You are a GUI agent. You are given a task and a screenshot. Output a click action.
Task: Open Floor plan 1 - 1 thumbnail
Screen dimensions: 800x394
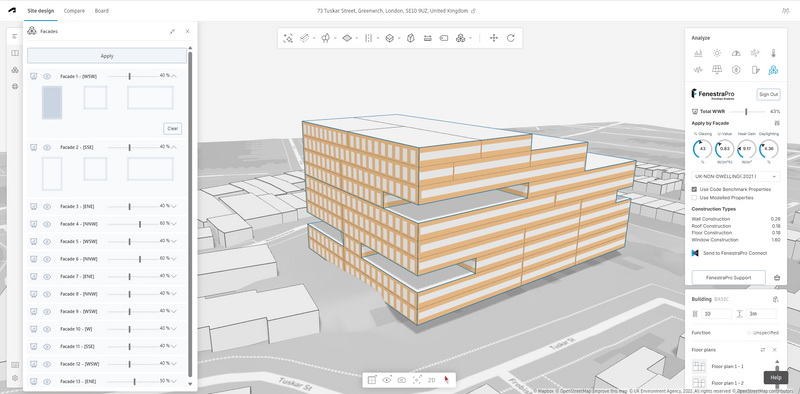tap(699, 366)
